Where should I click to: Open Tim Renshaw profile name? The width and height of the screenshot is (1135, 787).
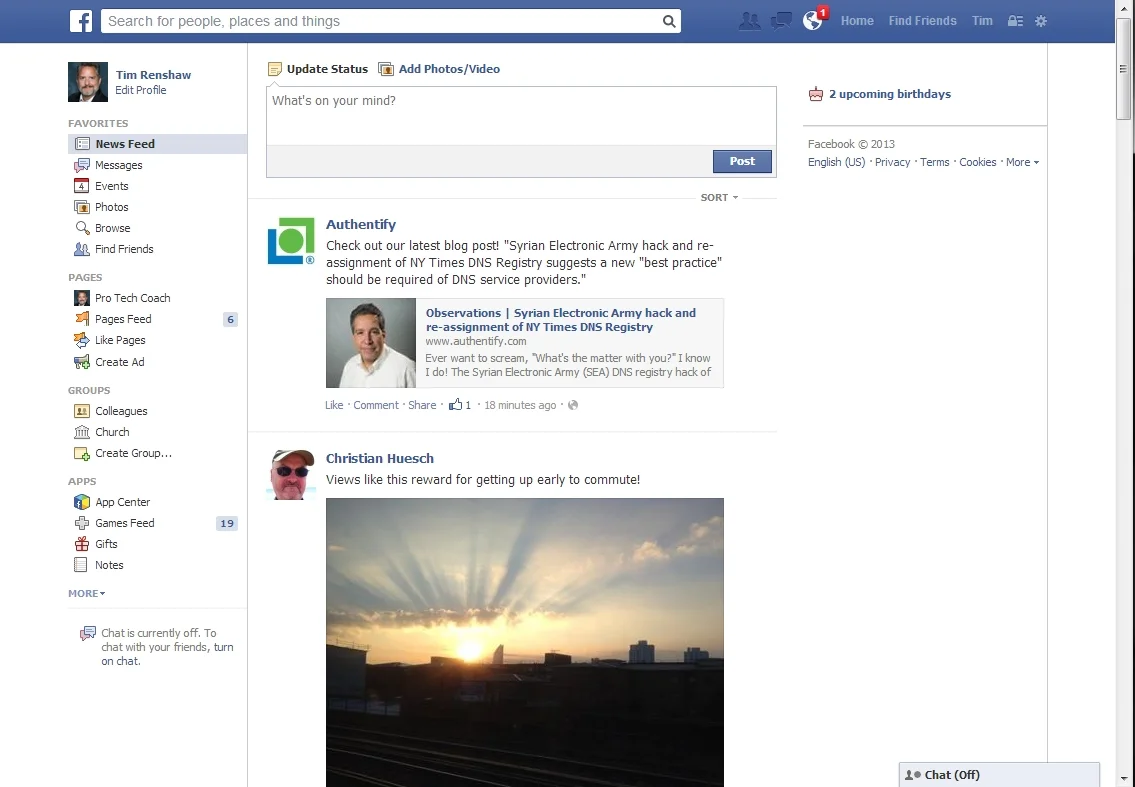(x=153, y=75)
